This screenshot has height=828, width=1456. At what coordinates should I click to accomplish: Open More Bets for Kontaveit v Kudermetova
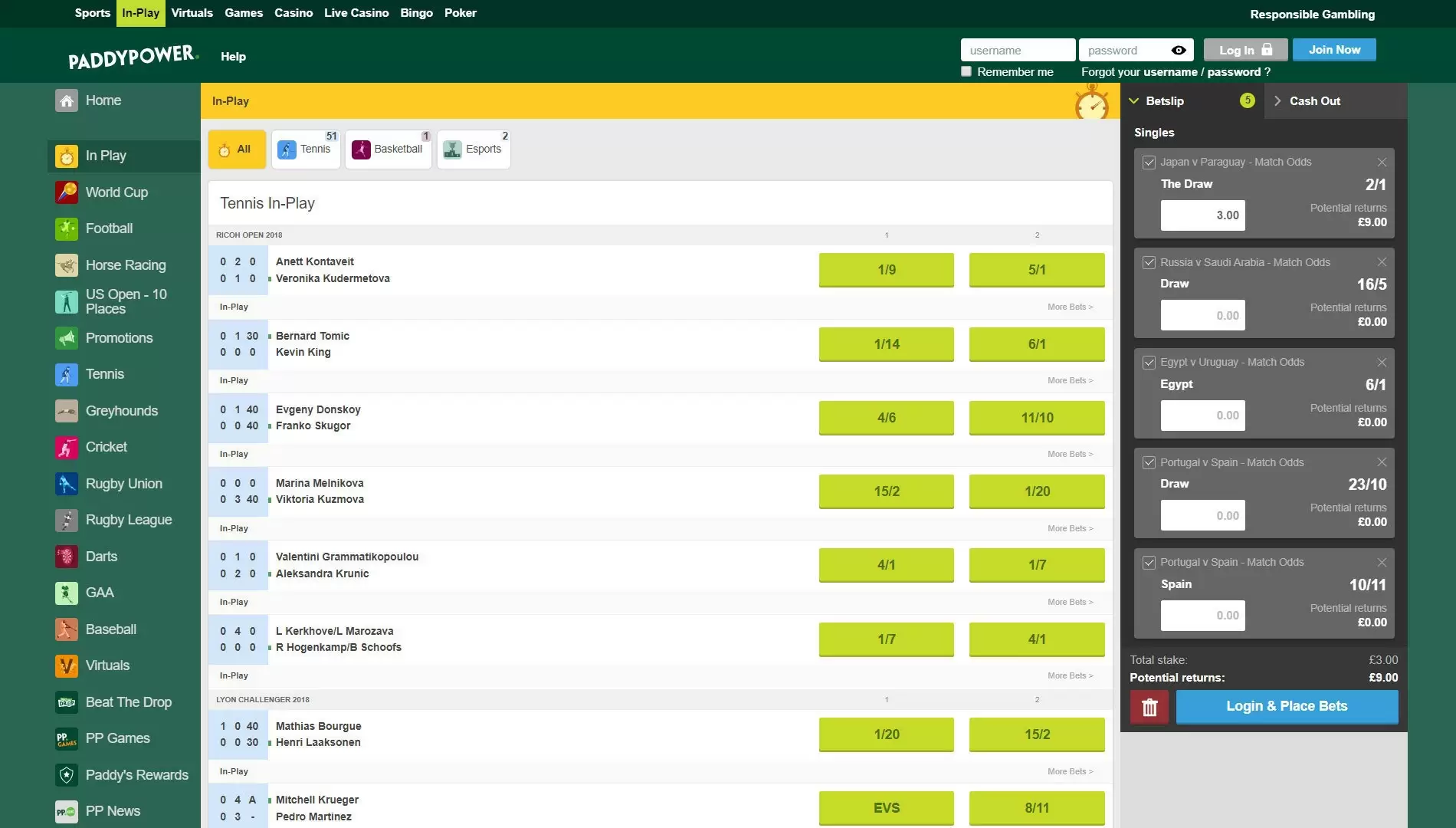[x=1070, y=307]
